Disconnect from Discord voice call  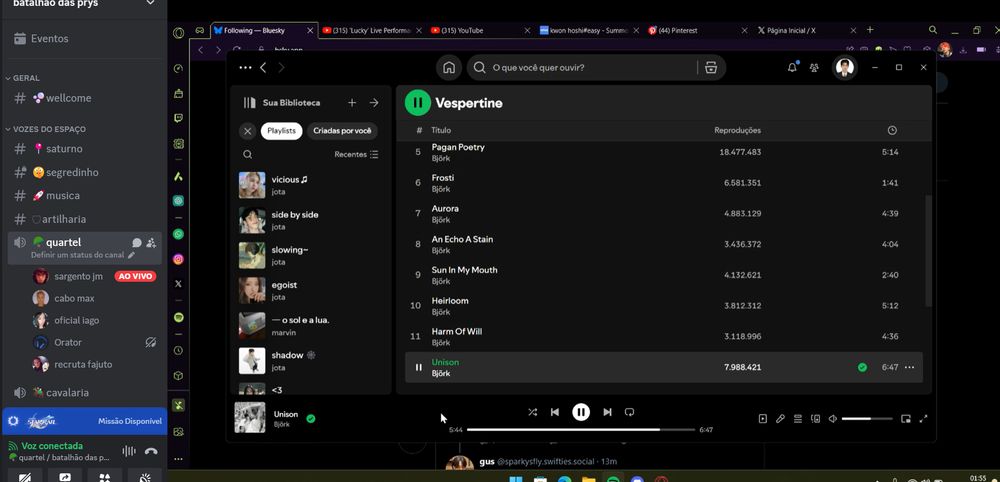(151, 451)
